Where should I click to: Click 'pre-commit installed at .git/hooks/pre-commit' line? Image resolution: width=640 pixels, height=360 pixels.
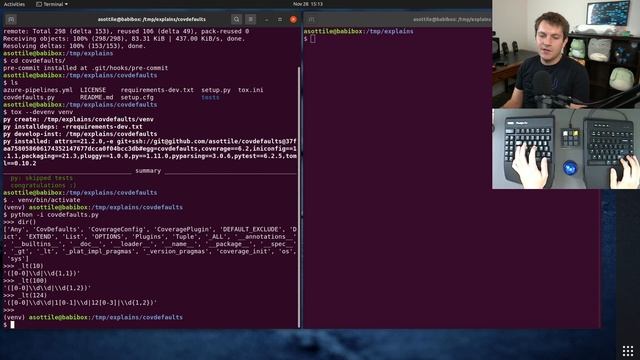point(86,68)
